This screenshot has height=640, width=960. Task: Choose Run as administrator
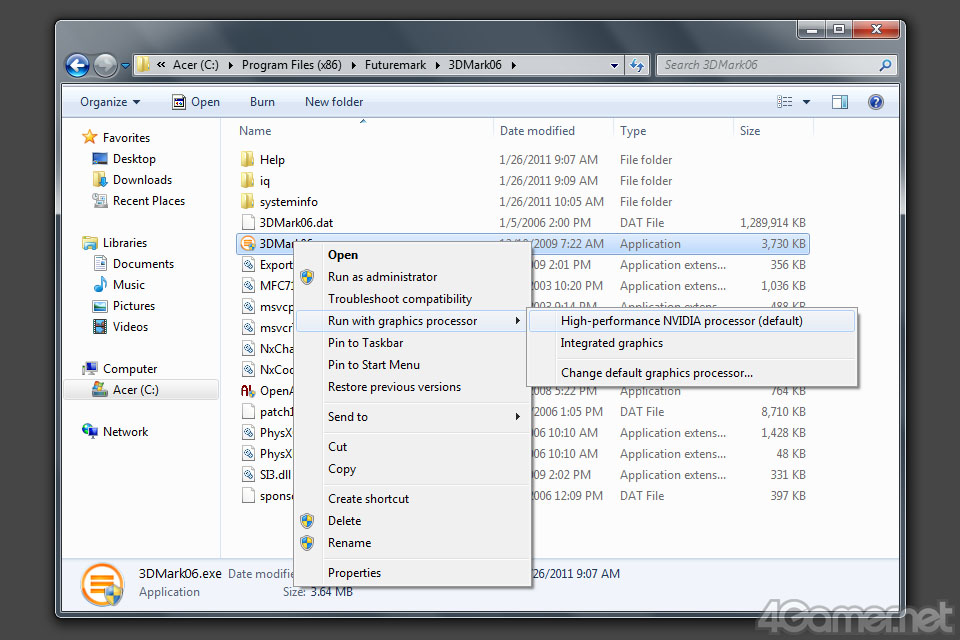382,277
